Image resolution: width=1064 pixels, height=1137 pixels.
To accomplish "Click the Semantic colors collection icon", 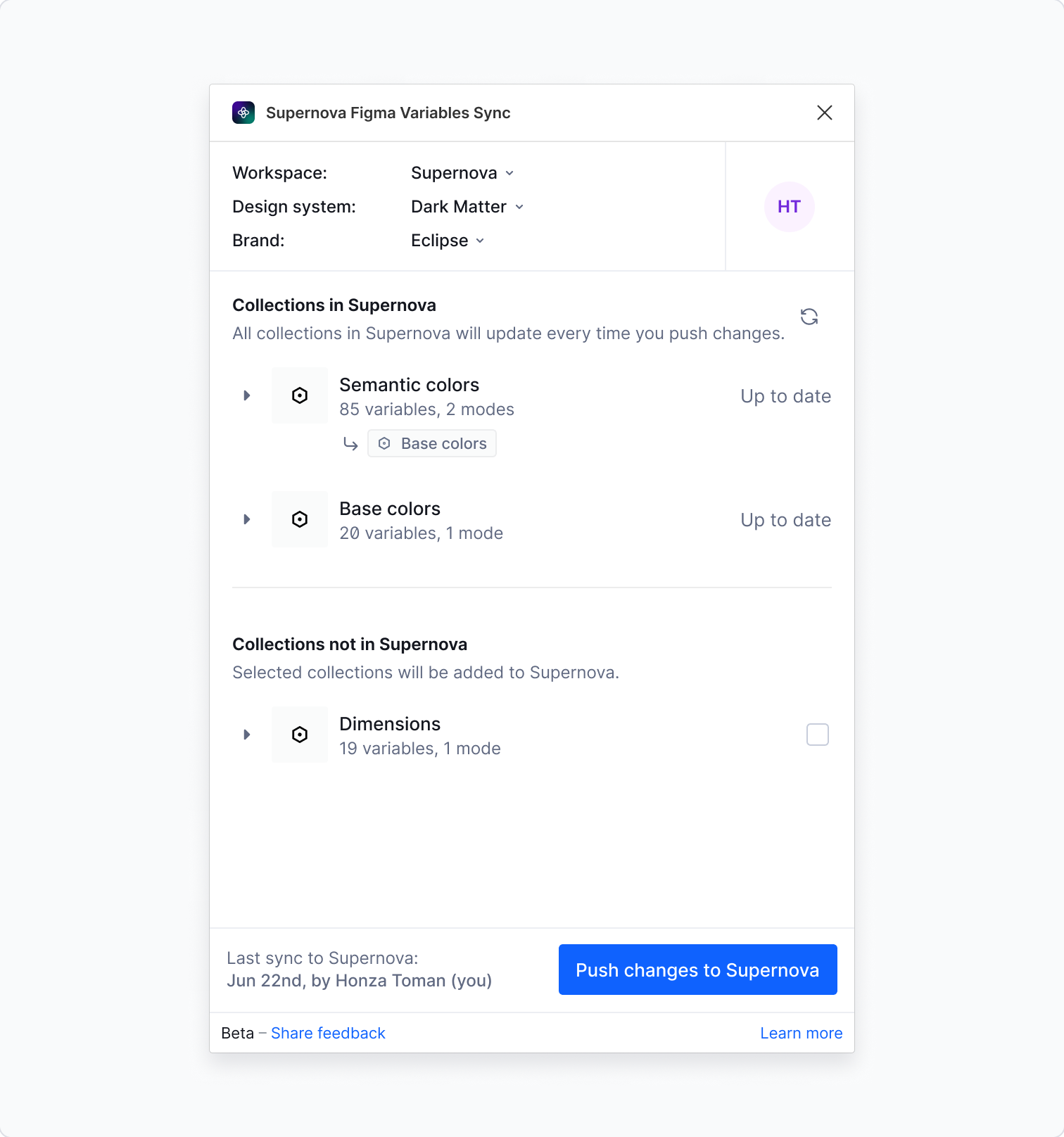I will click(x=300, y=395).
